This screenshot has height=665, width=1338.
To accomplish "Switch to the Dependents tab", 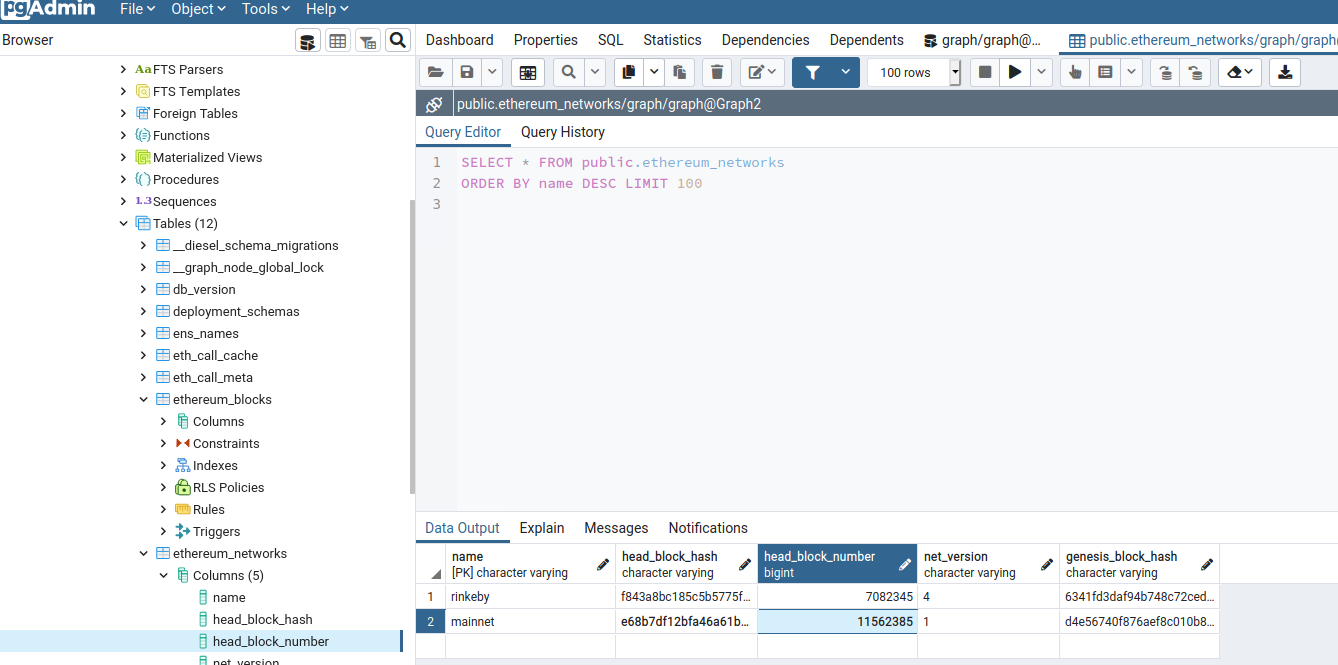I will pos(867,40).
